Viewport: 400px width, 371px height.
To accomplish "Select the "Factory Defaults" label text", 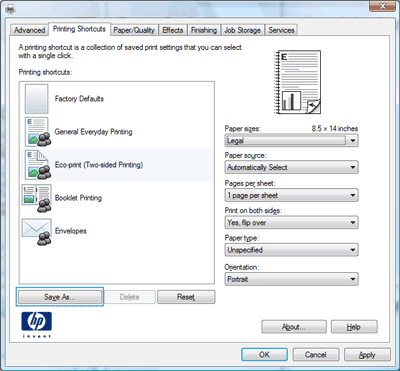I will click(79, 99).
